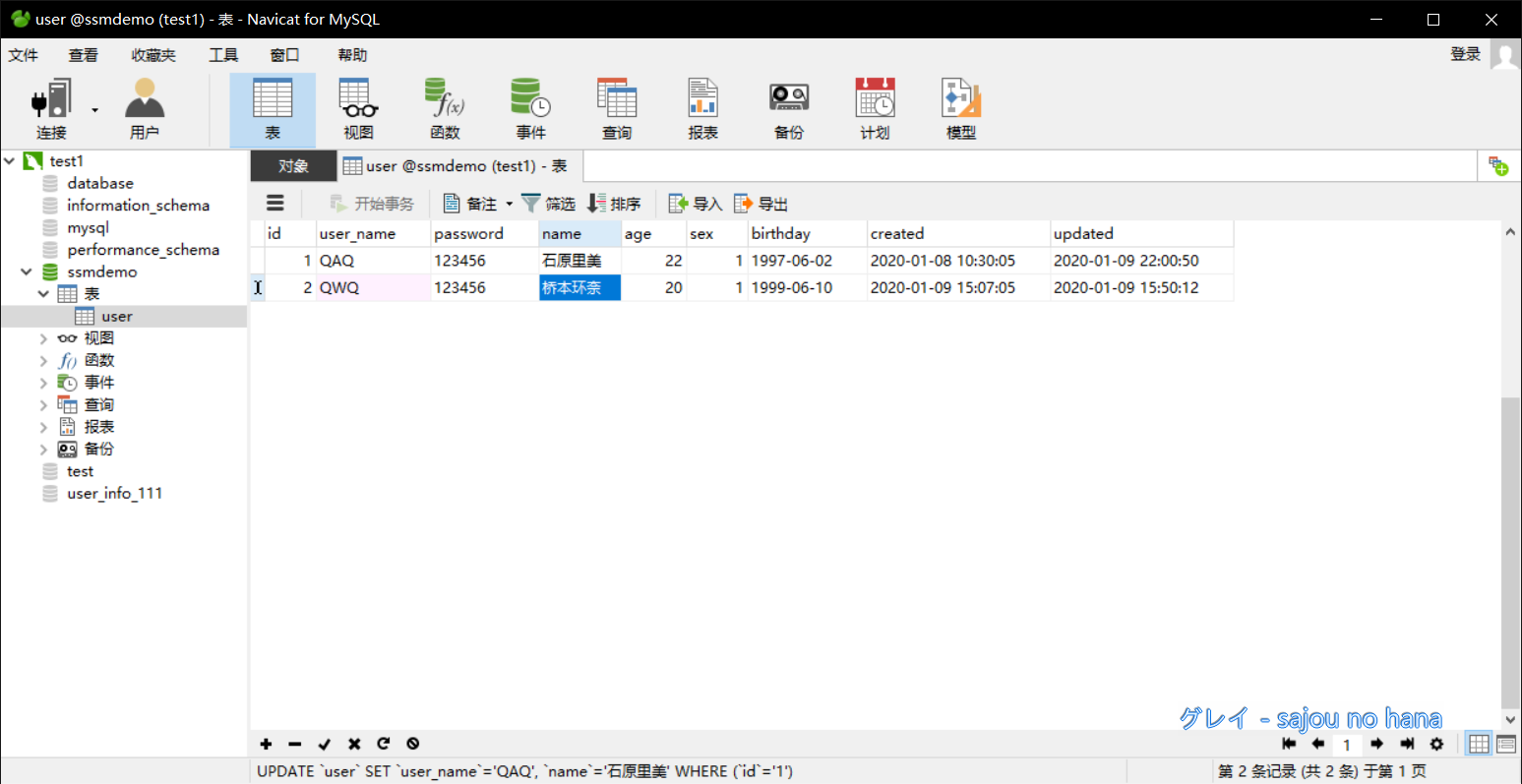1522x784 pixels.
Task: Open the 帮助 menu
Action: [352, 55]
